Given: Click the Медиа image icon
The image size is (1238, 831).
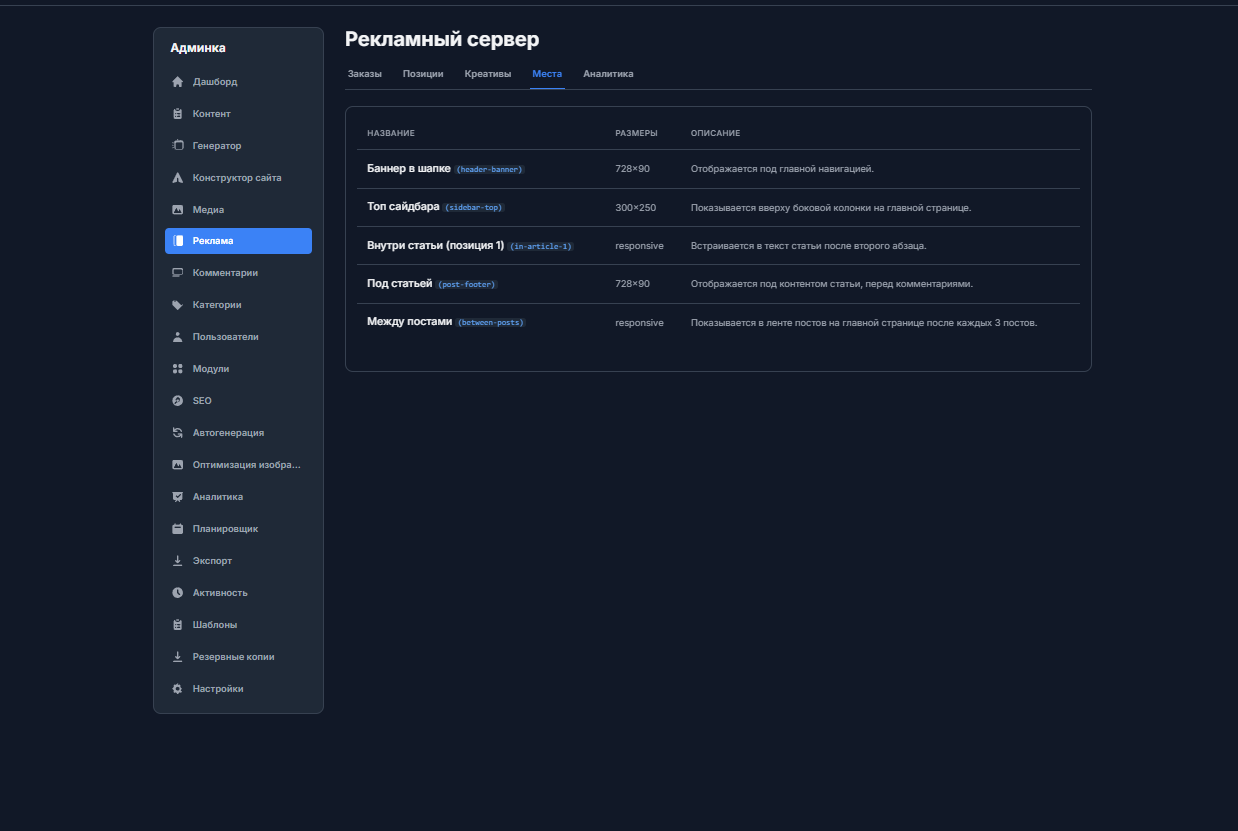Looking at the screenshot, I should point(178,210).
